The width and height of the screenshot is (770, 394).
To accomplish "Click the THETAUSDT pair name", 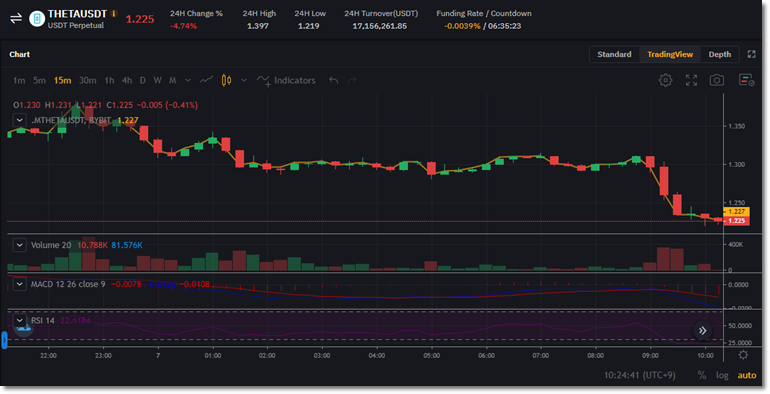I will pos(77,14).
